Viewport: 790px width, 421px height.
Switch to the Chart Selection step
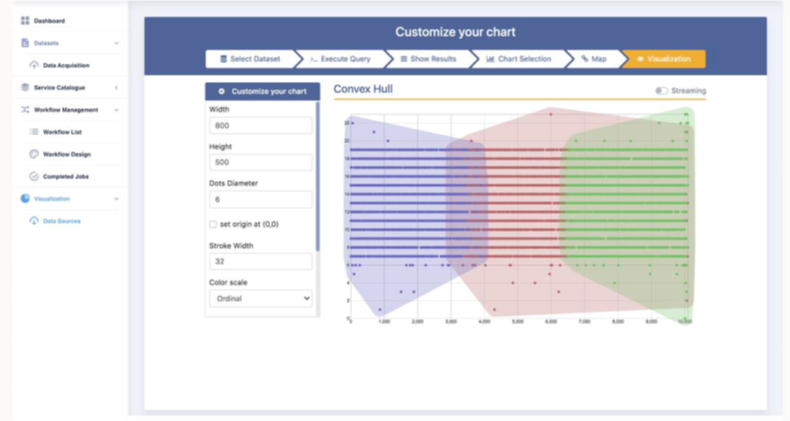tap(518, 59)
